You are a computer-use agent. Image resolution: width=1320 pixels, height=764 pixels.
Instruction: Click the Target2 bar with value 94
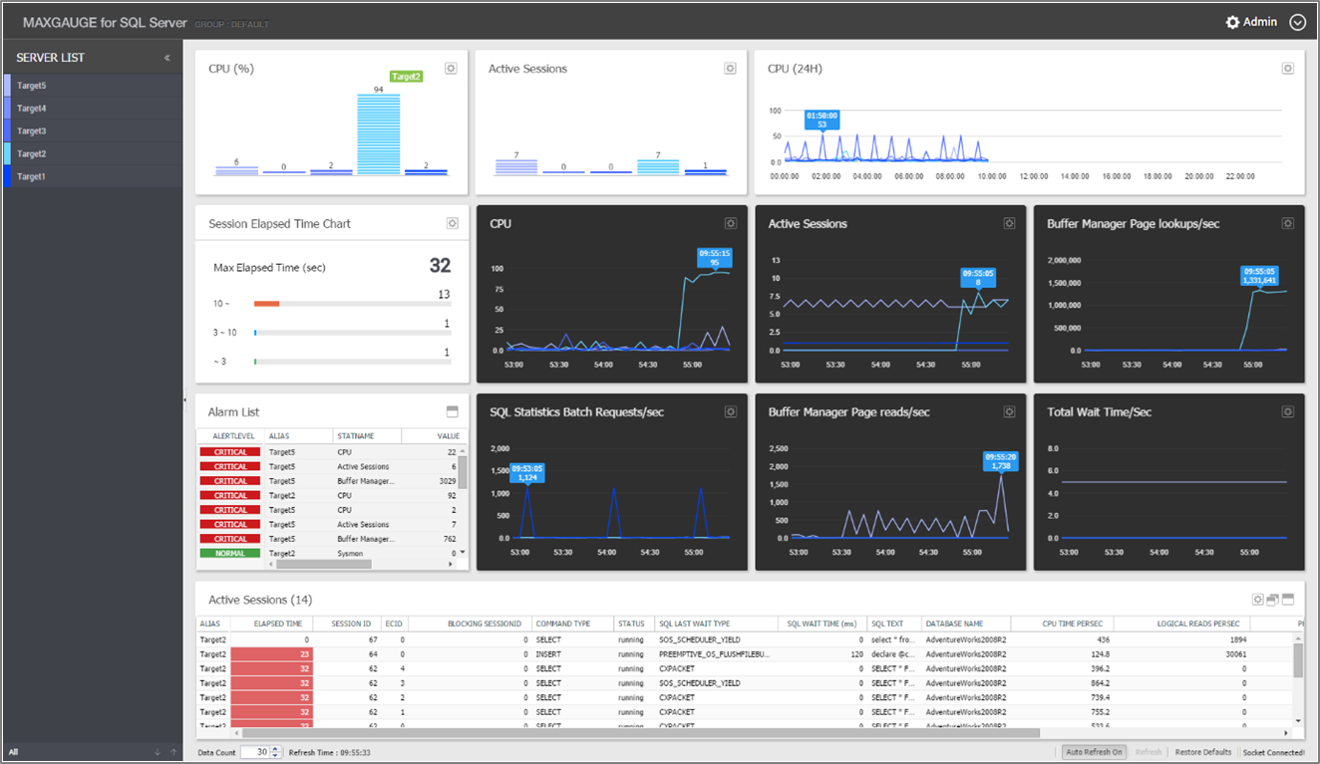click(x=379, y=135)
